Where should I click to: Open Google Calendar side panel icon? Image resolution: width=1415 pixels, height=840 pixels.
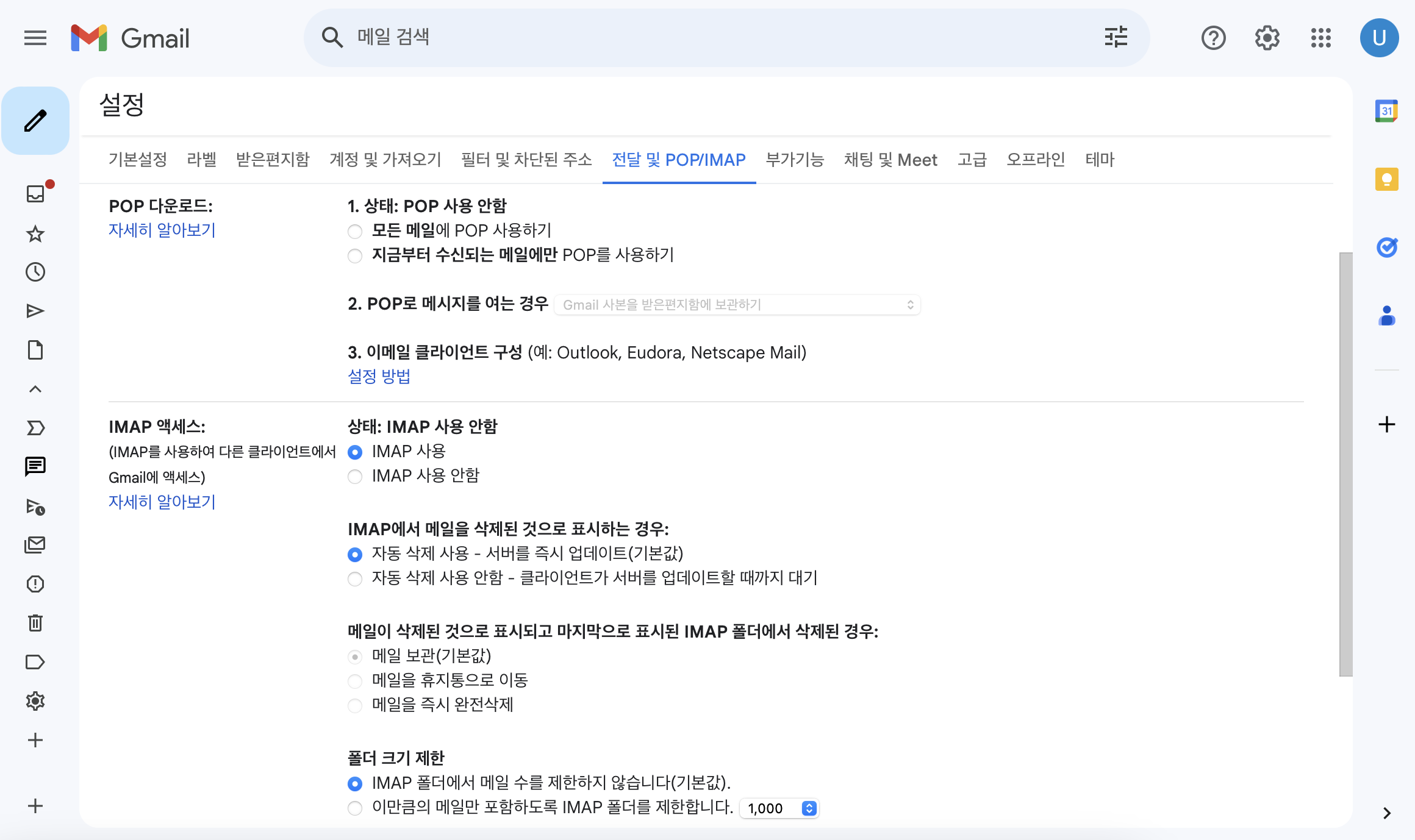point(1386,112)
